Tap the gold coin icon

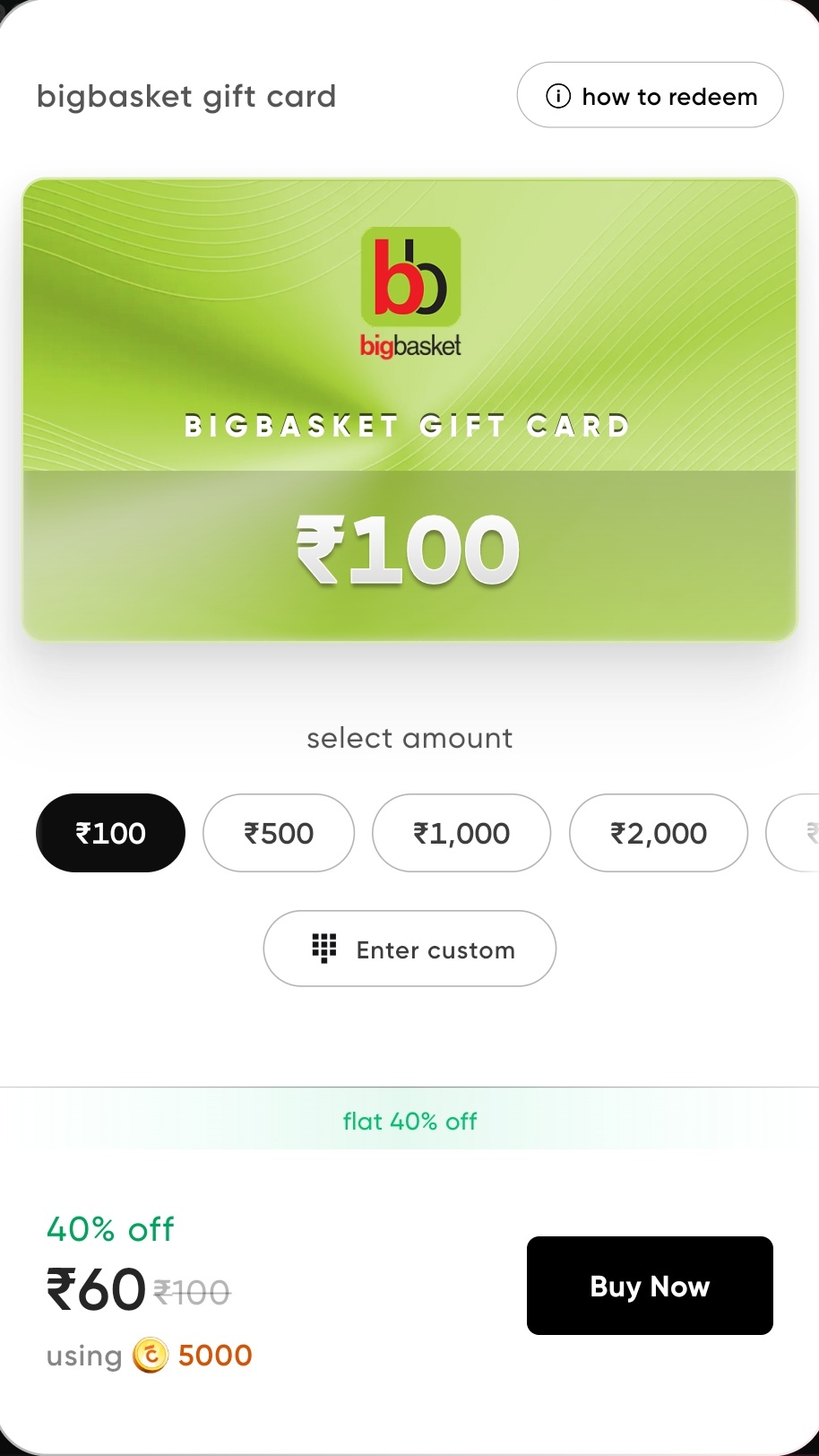[x=151, y=1356]
